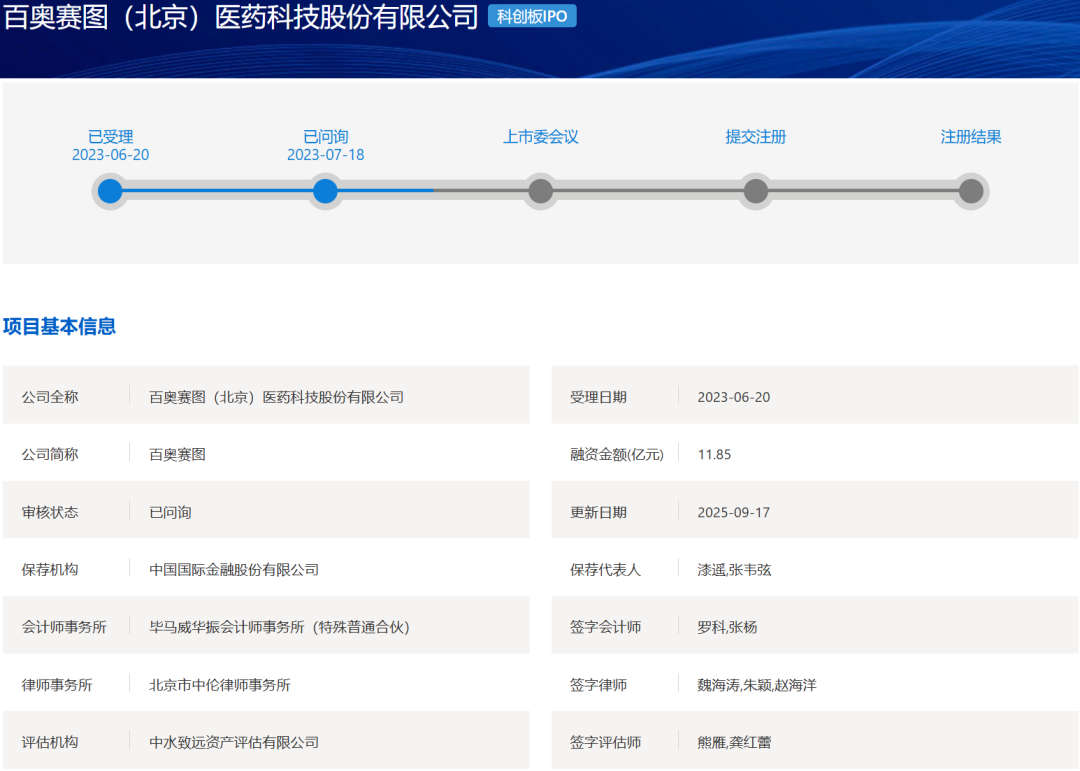Click the page title 百奥赛图（北京）医药科技股份有限公司
The width and height of the screenshot is (1080, 771).
(x=240, y=17)
